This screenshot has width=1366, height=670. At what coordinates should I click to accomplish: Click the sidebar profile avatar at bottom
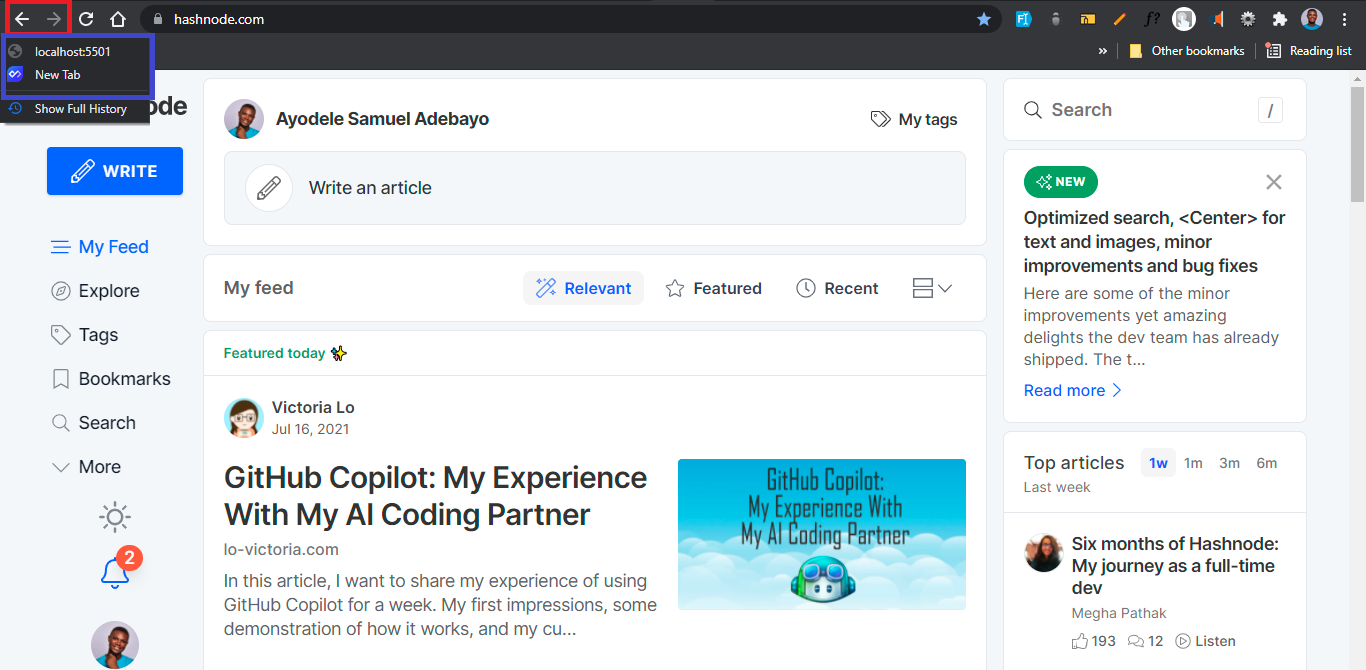(115, 645)
